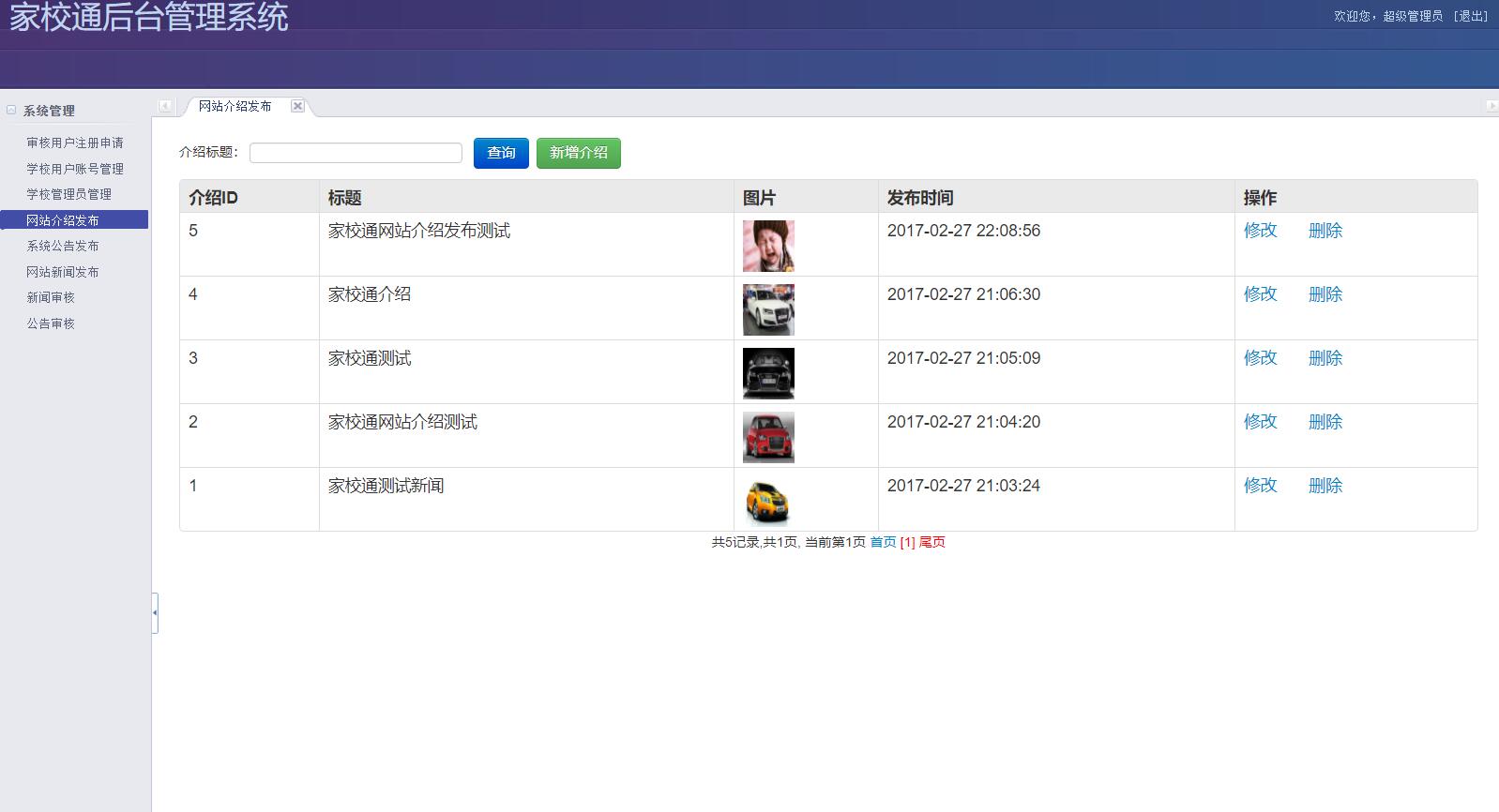1499x812 pixels.
Task: Open 新闻审核 in the sidebar
Action: (x=51, y=297)
